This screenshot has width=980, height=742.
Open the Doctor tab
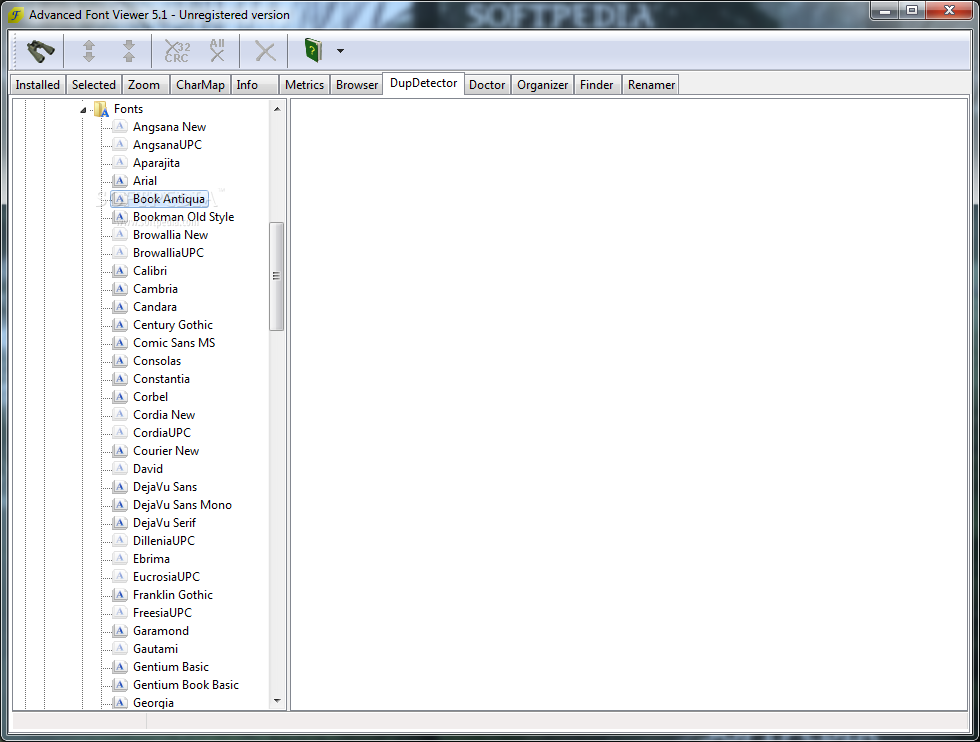[x=487, y=84]
